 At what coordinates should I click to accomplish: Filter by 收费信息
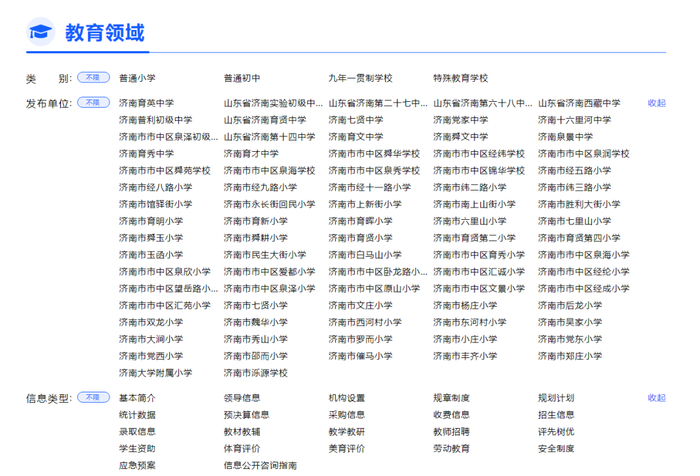[451, 415]
